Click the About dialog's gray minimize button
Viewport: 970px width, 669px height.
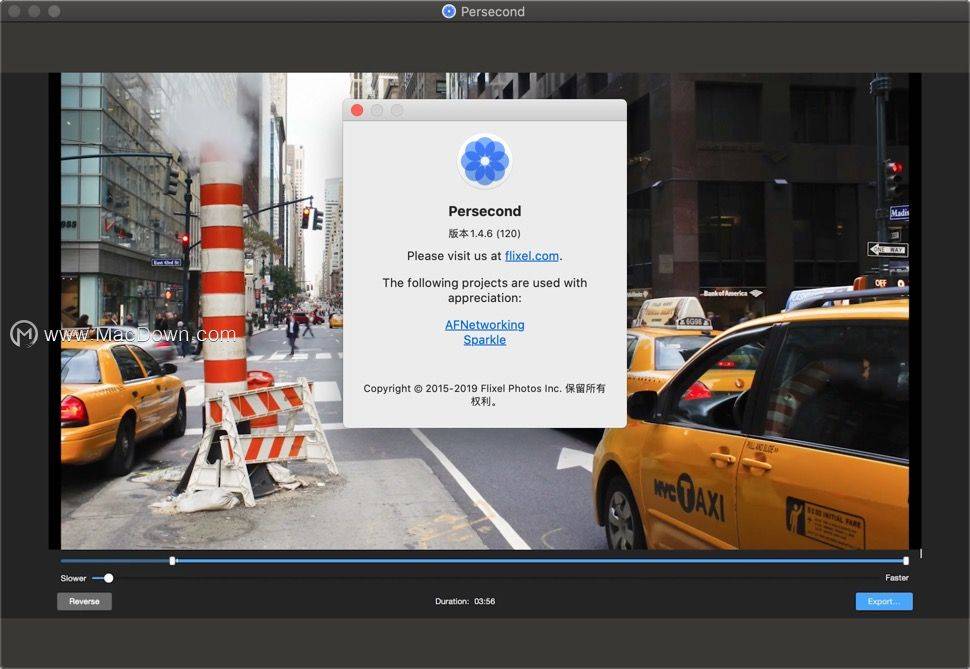(377, 110)
